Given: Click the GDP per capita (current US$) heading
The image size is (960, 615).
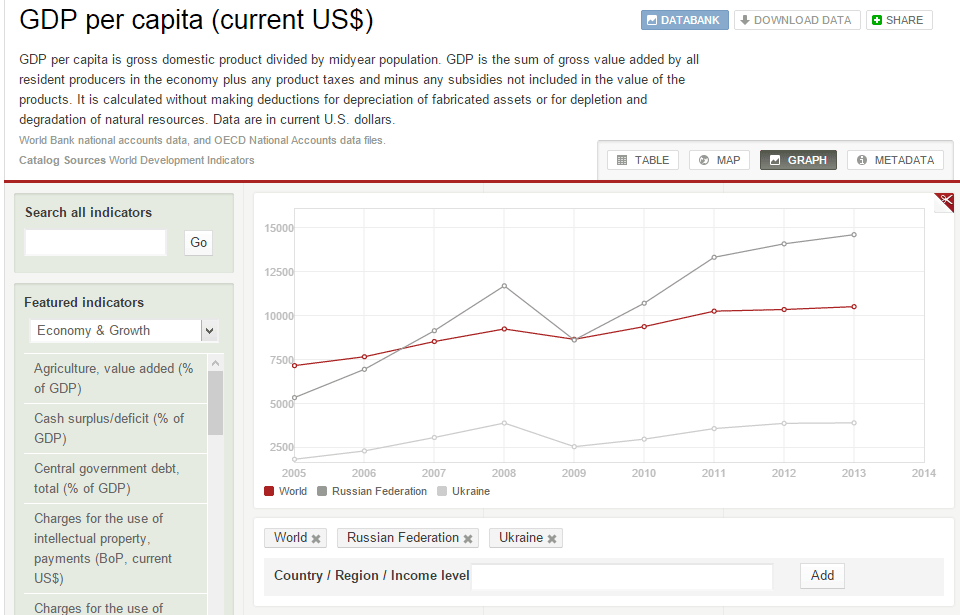Looking at the screenshot, I should [x=197, y=20].
